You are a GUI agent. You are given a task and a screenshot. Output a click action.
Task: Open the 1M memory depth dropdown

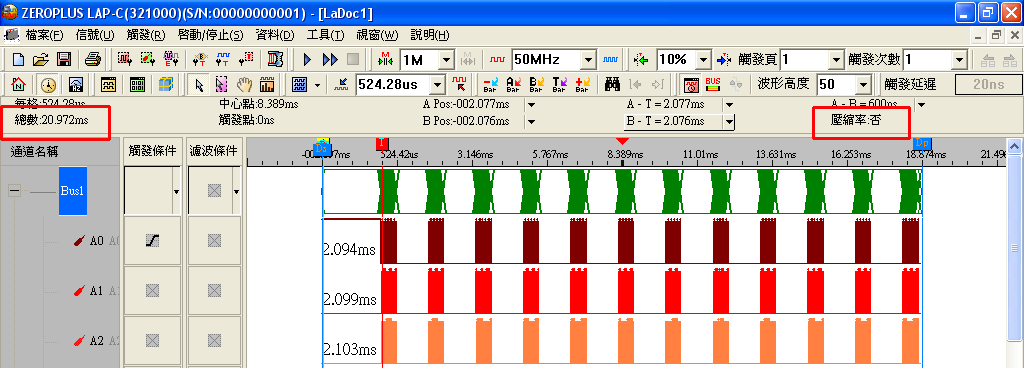(447, 60)
